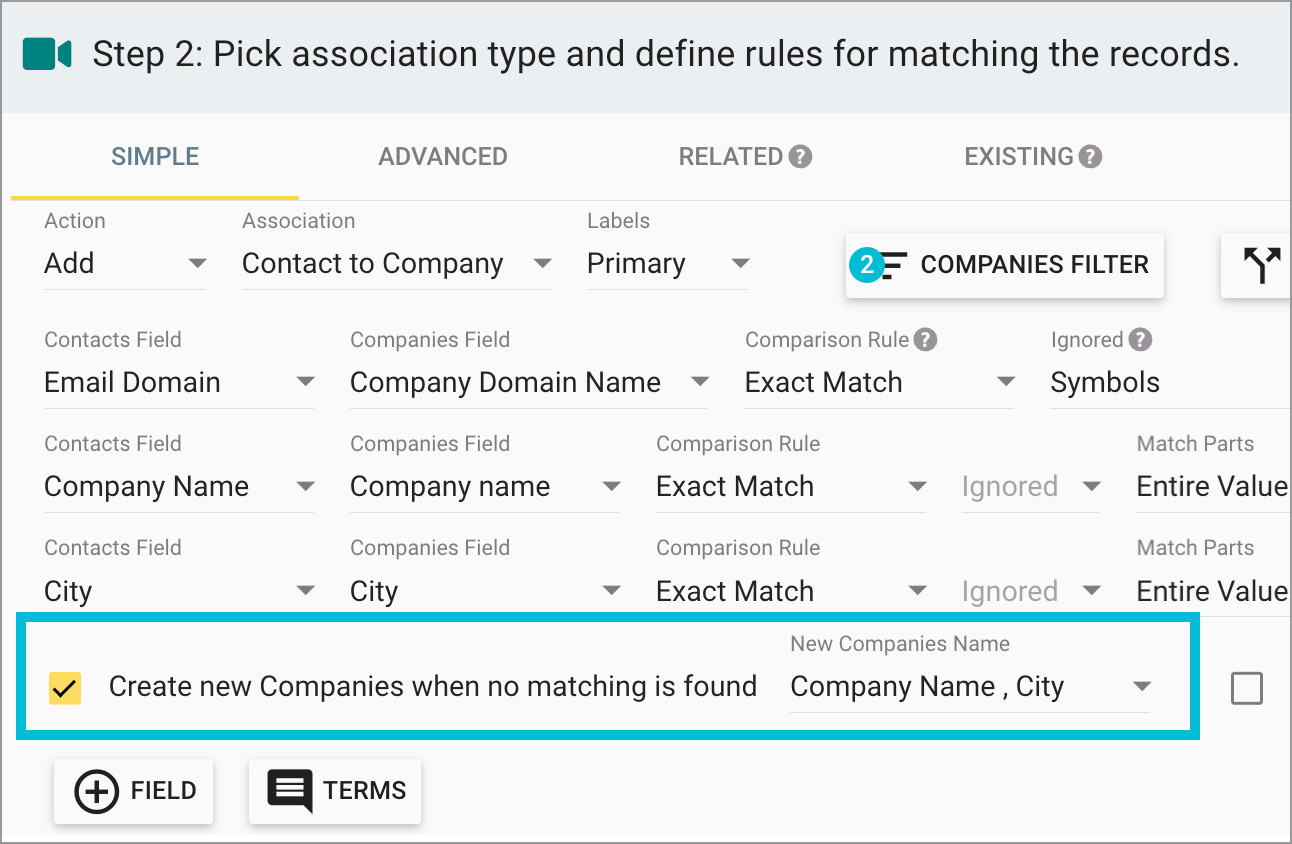
Task: Click the filter icon on Companies Filter
Action: [893, 265]
